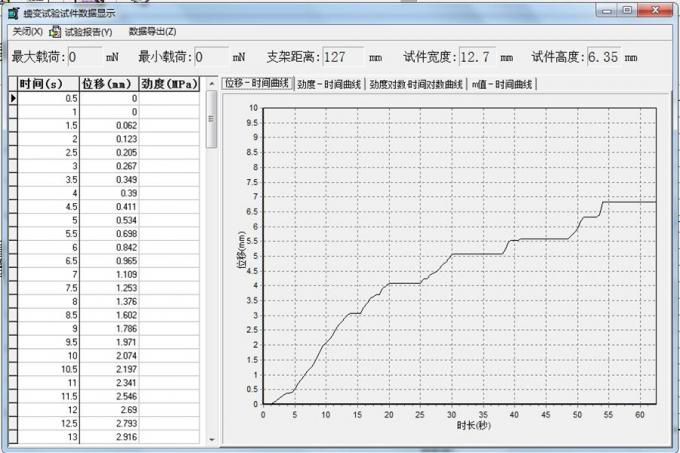Screen dimensions: 680x453
Task: Select the row indicator arrow of first row
Action: (x=13, y=99)
